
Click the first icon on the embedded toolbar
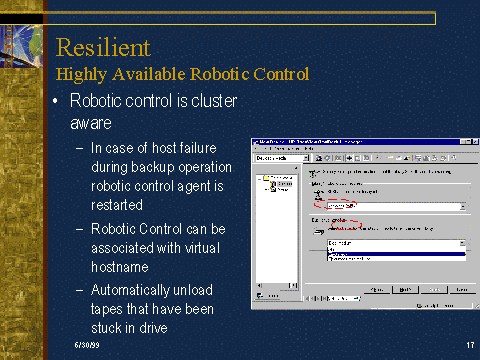319,158
